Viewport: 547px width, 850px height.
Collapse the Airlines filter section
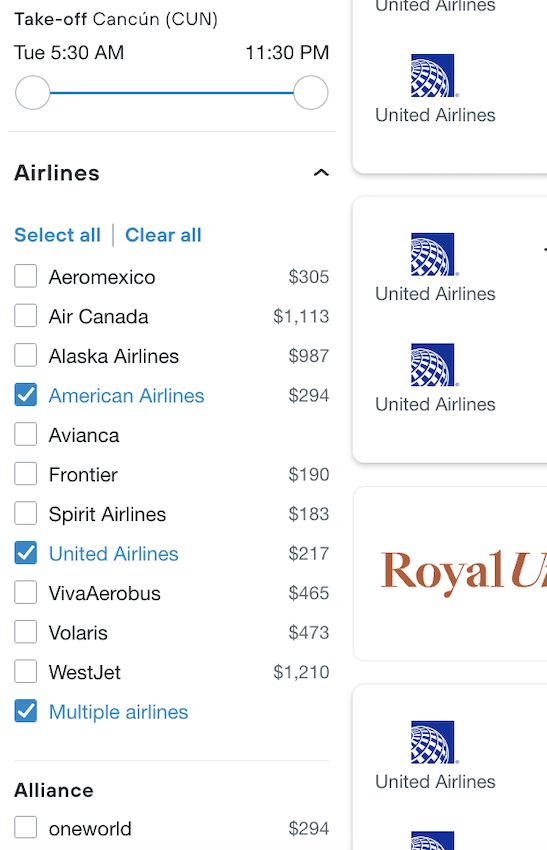(x=321, y=173)
